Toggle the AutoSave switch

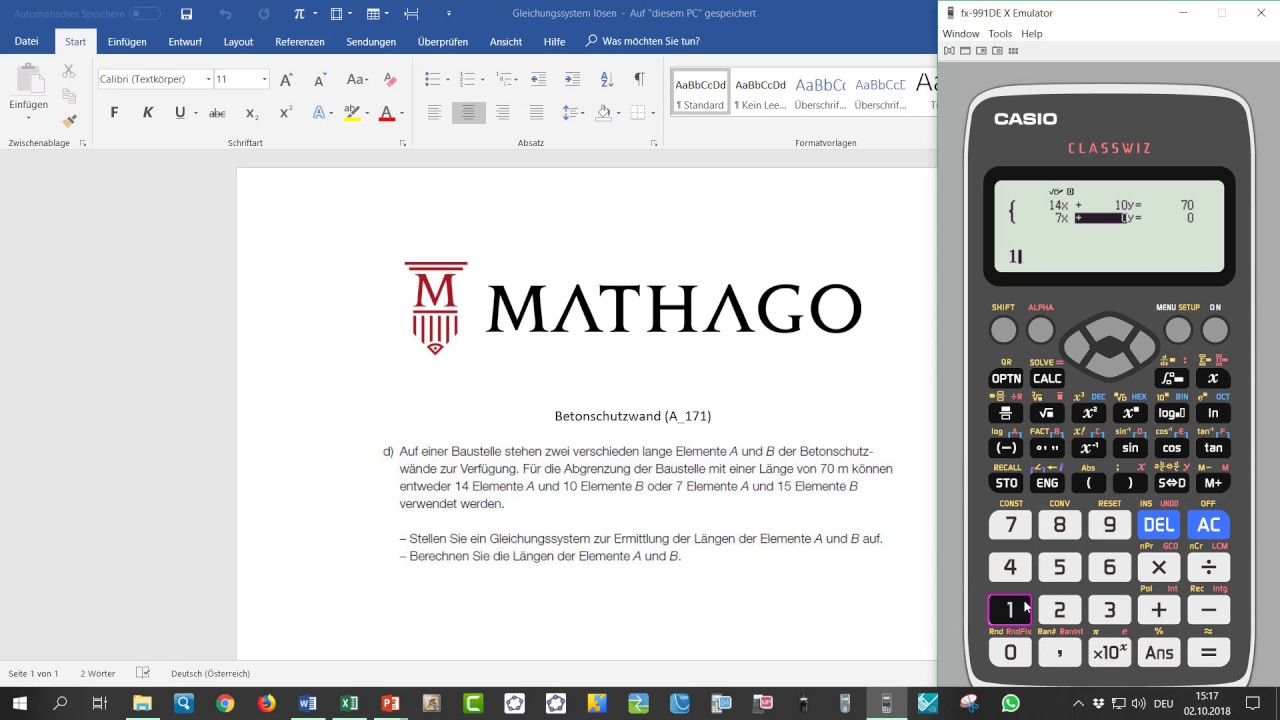coord(145,14)
